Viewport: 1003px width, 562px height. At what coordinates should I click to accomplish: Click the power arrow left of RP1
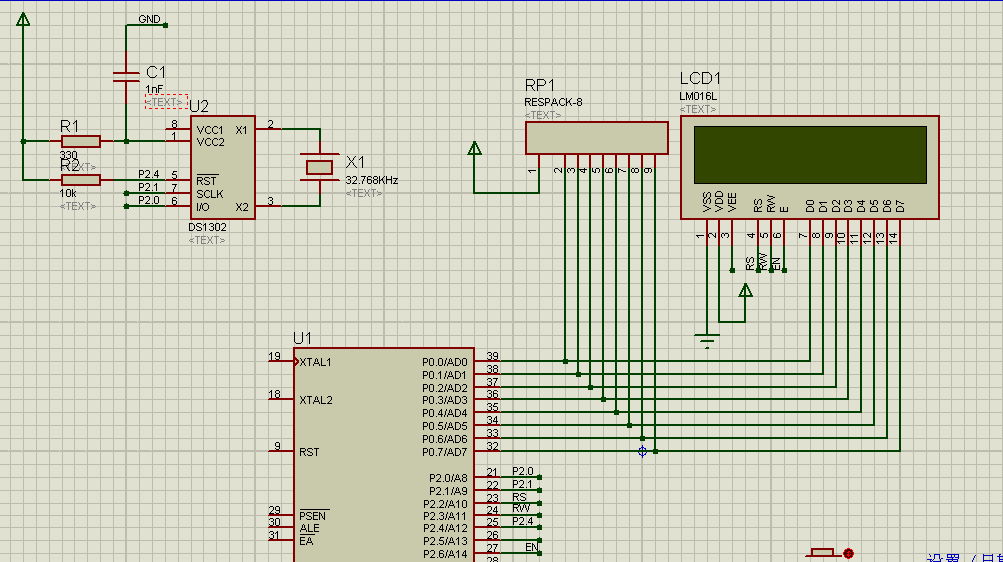475,150
